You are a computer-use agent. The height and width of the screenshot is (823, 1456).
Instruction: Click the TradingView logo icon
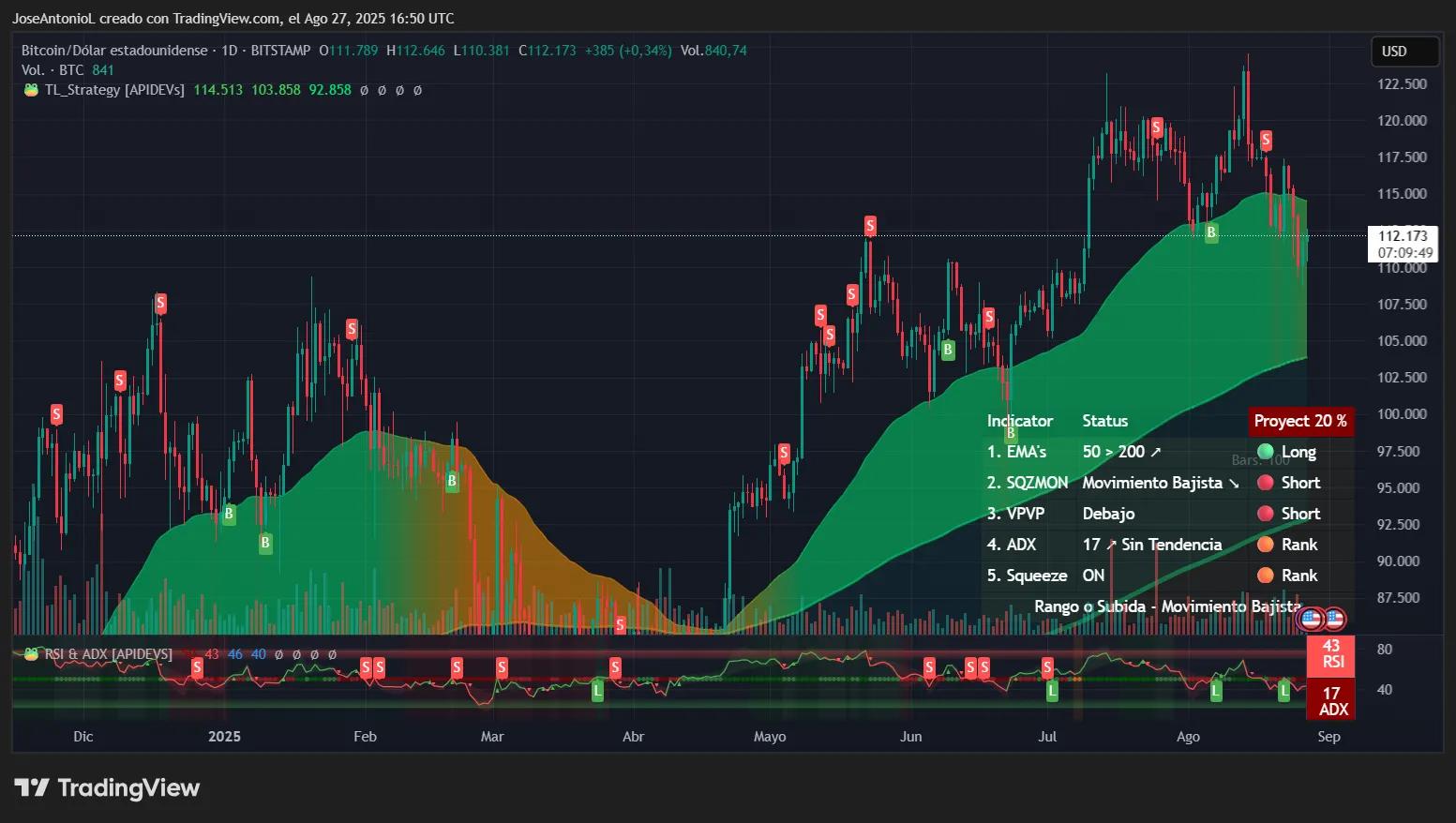[x=31, y=788]
